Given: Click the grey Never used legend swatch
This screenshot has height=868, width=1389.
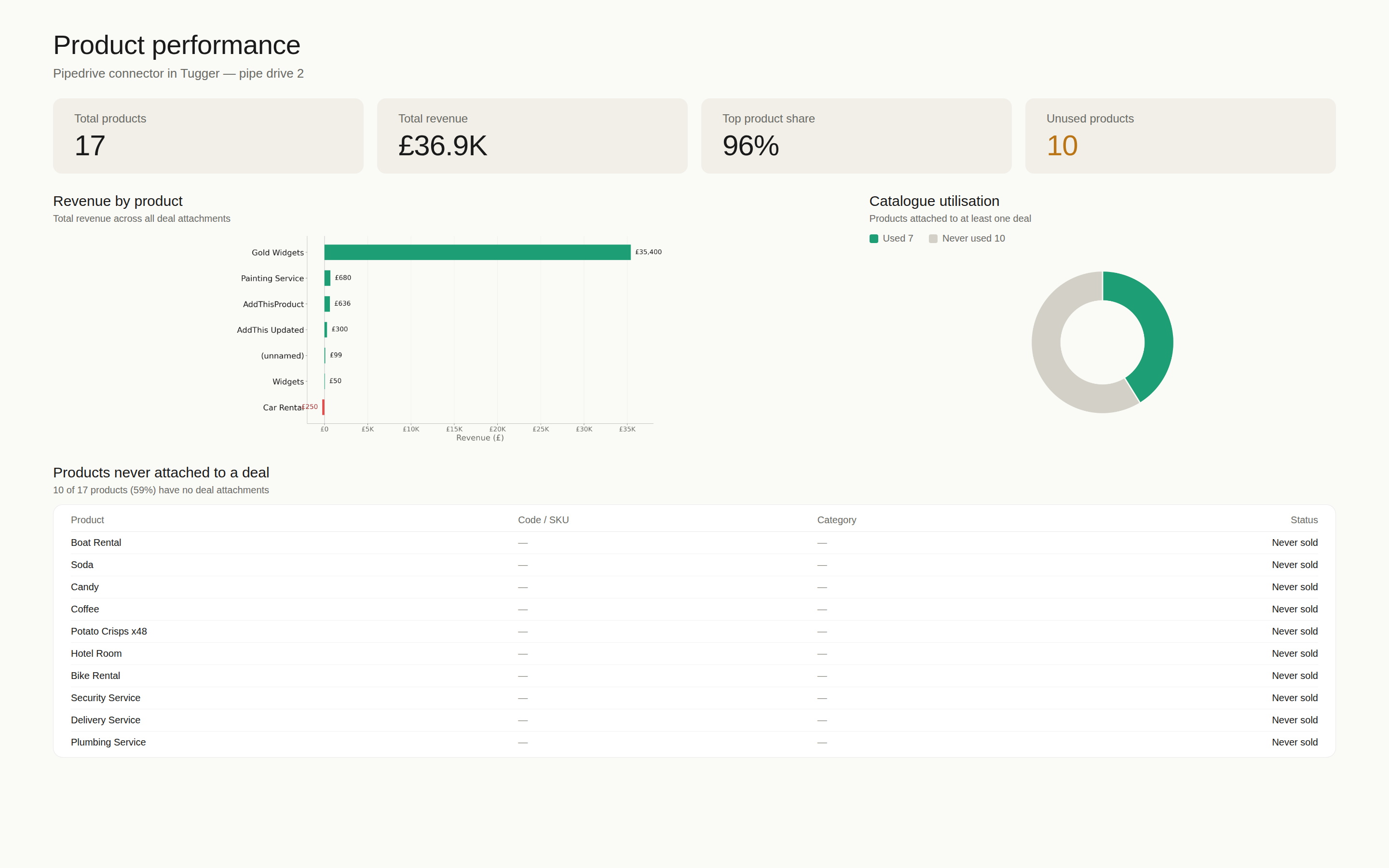Looking at the screenshot, I should (933, 239).
